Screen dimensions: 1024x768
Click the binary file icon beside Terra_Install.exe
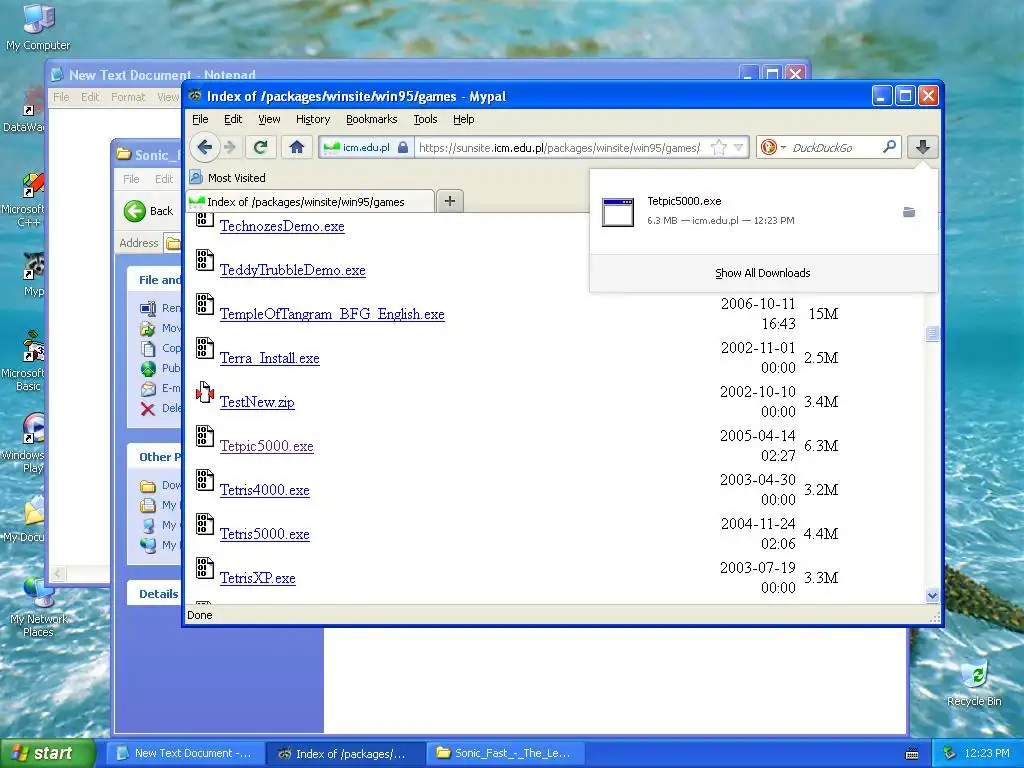pyautogui.click(x=204, y=348)
